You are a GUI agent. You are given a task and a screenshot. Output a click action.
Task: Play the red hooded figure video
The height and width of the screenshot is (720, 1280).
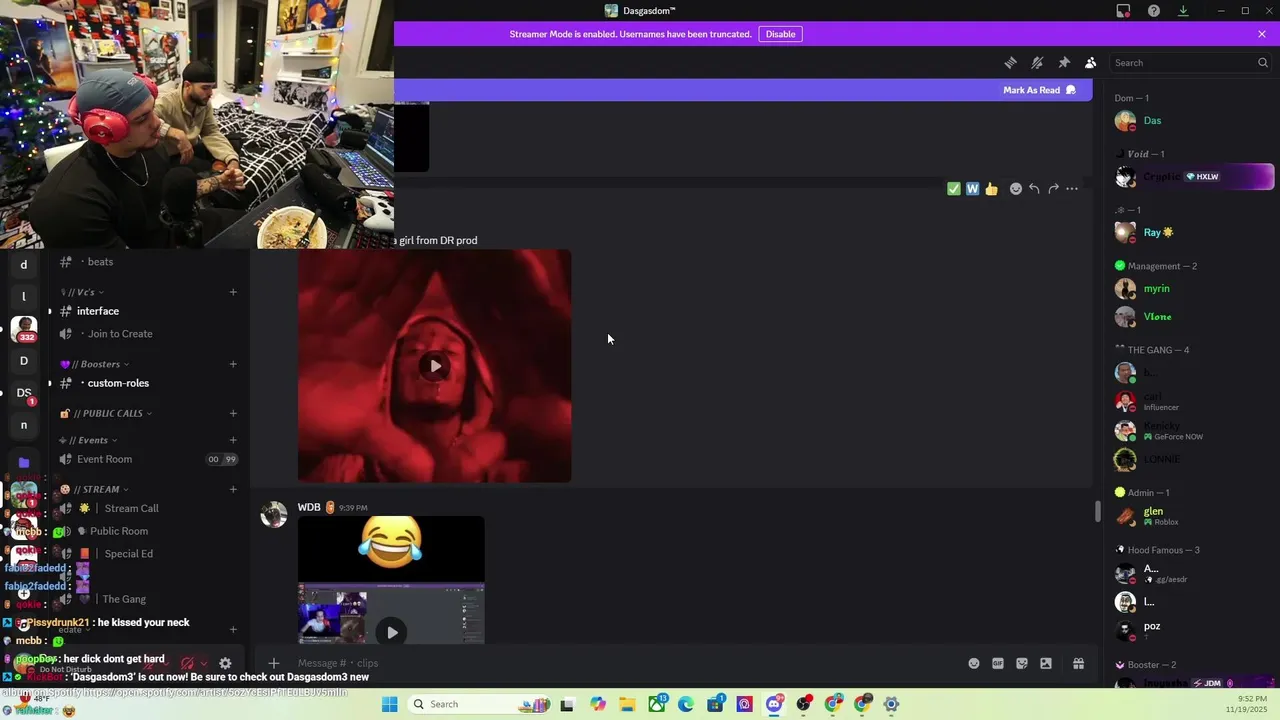[x=435, y=366]
